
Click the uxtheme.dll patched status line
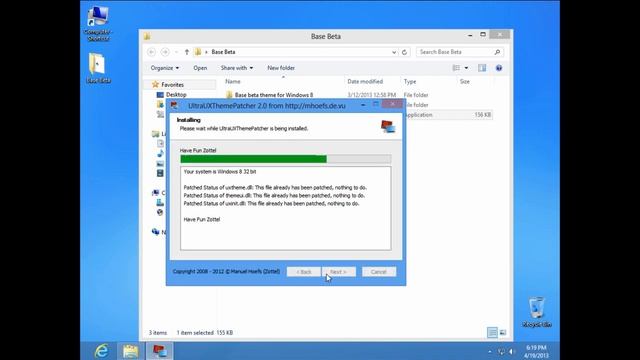pyautogui.click(x=275, y=188)
